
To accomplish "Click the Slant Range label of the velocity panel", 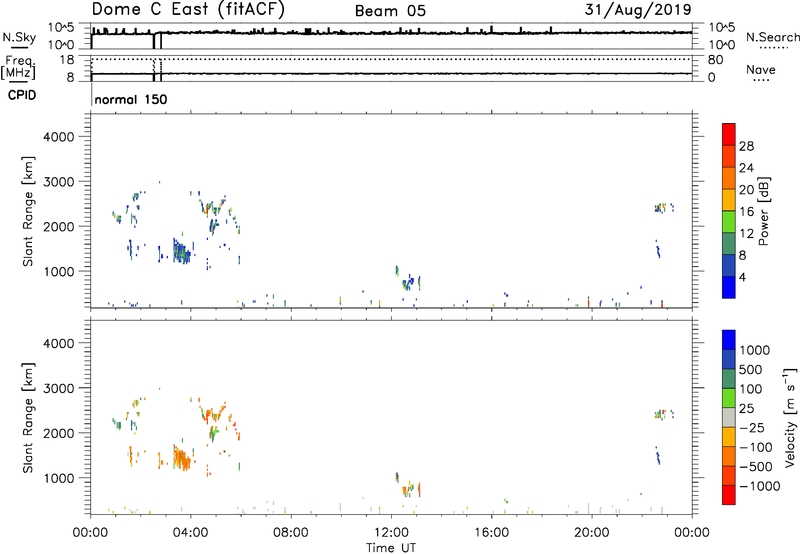I will click(x=28, y=418).
